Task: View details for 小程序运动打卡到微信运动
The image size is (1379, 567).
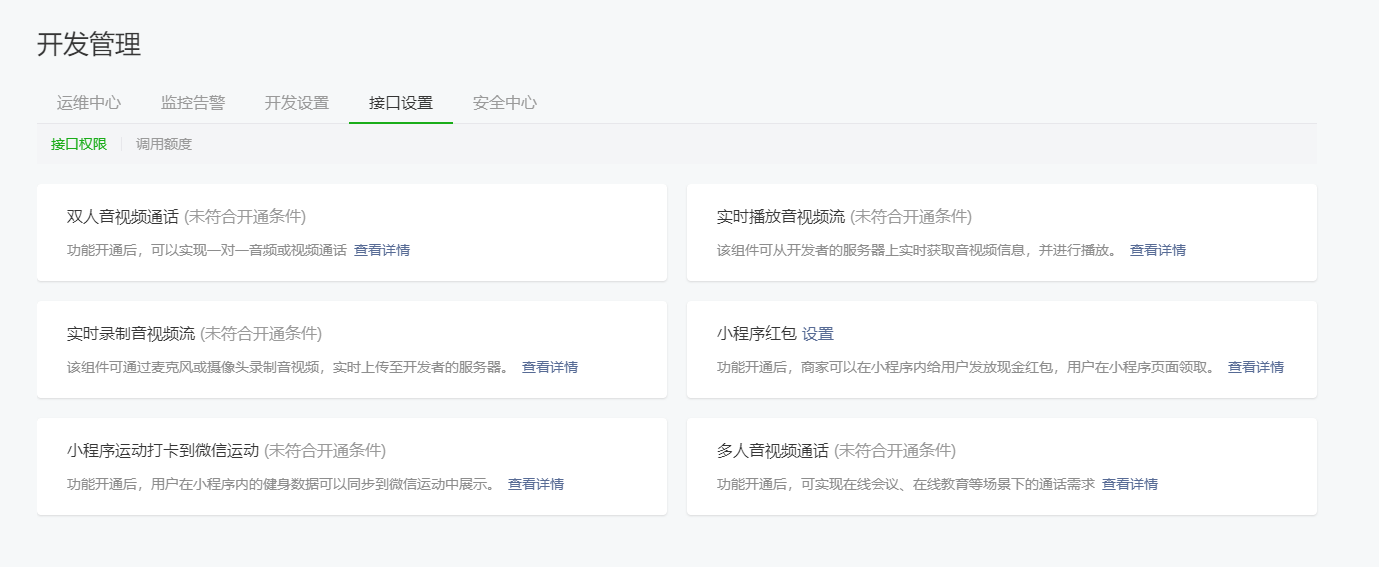Action: (536, 484)
